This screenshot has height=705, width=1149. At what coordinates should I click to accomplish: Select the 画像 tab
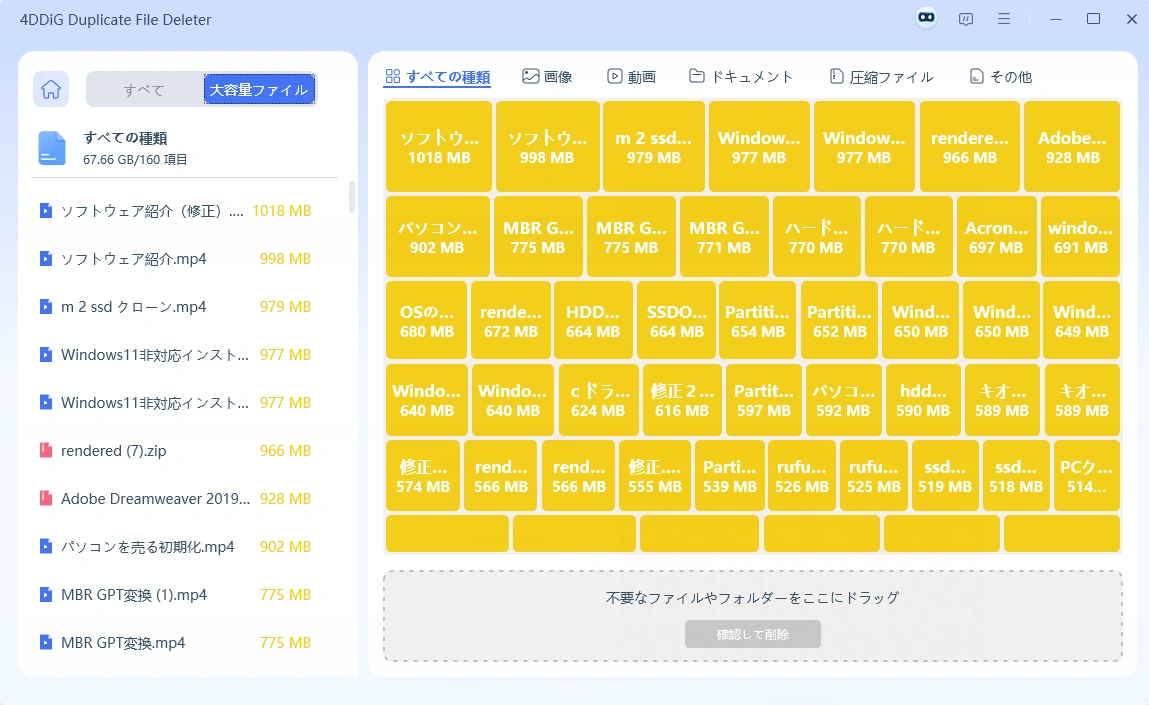[x=547, y=77]
